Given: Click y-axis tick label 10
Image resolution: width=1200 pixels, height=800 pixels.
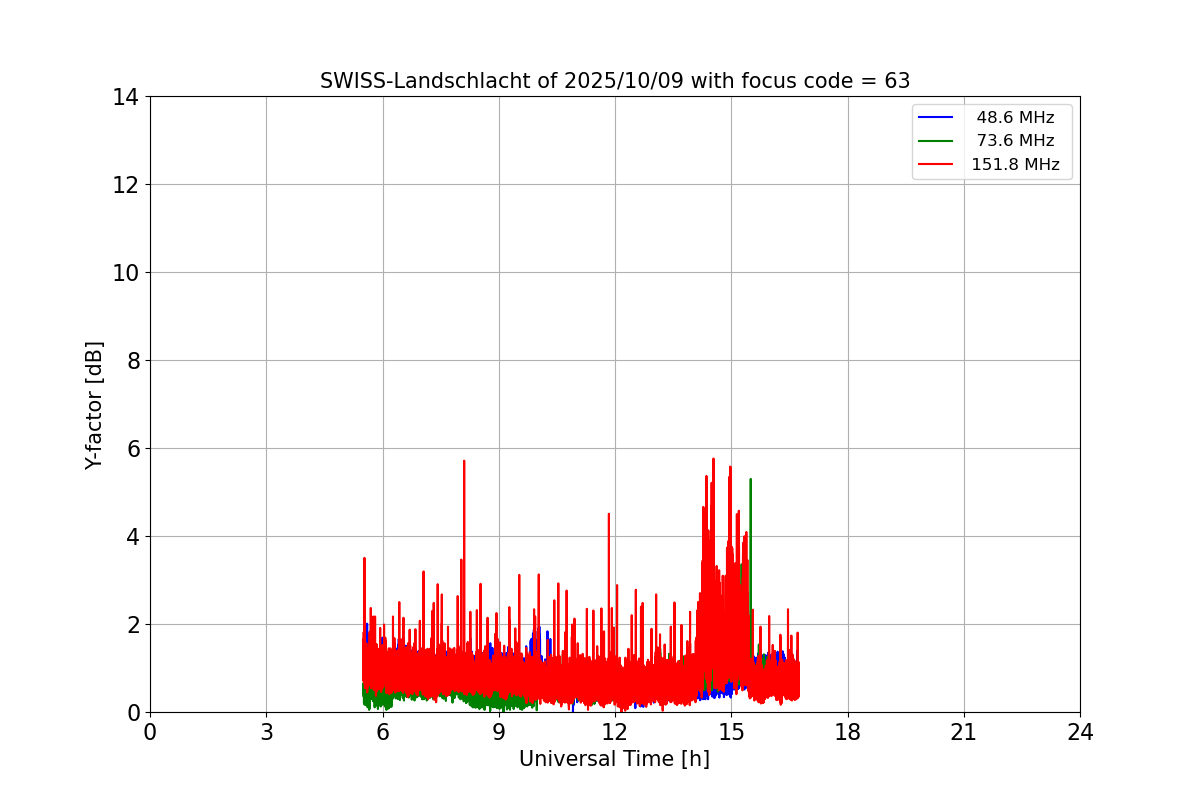Looking at the screenshot, I should point(126,273).
